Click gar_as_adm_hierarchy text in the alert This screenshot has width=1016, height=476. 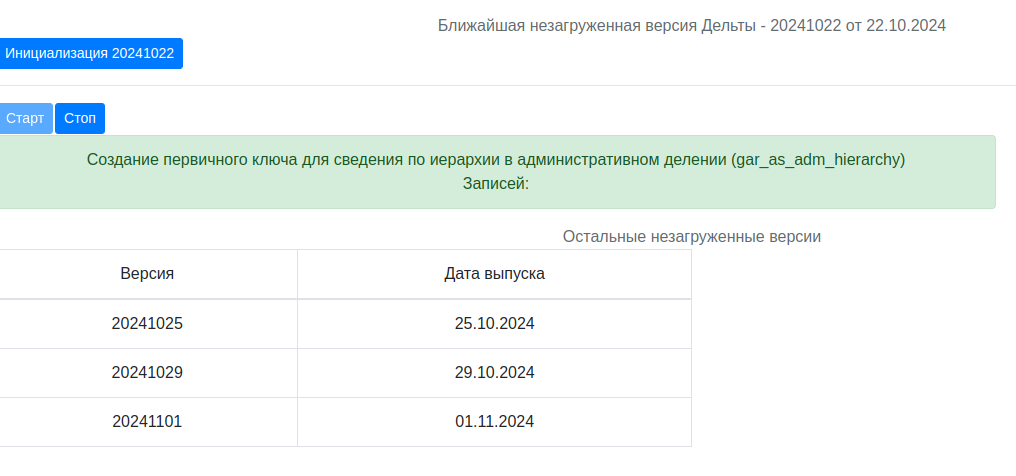(x=817, y=159)
